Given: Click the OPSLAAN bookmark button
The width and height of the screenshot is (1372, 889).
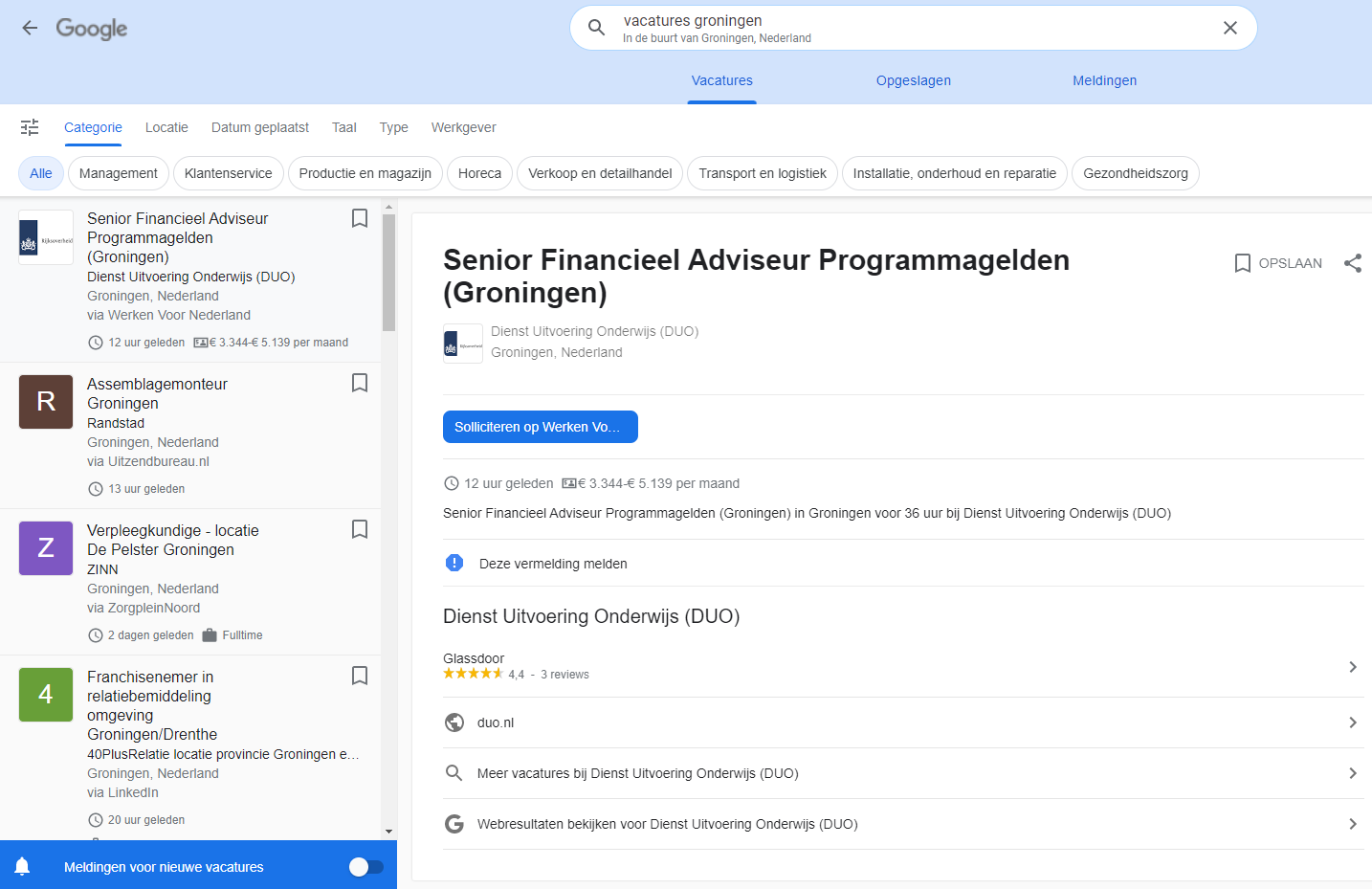Looking at the screenshot, I should click(1278, 263).
